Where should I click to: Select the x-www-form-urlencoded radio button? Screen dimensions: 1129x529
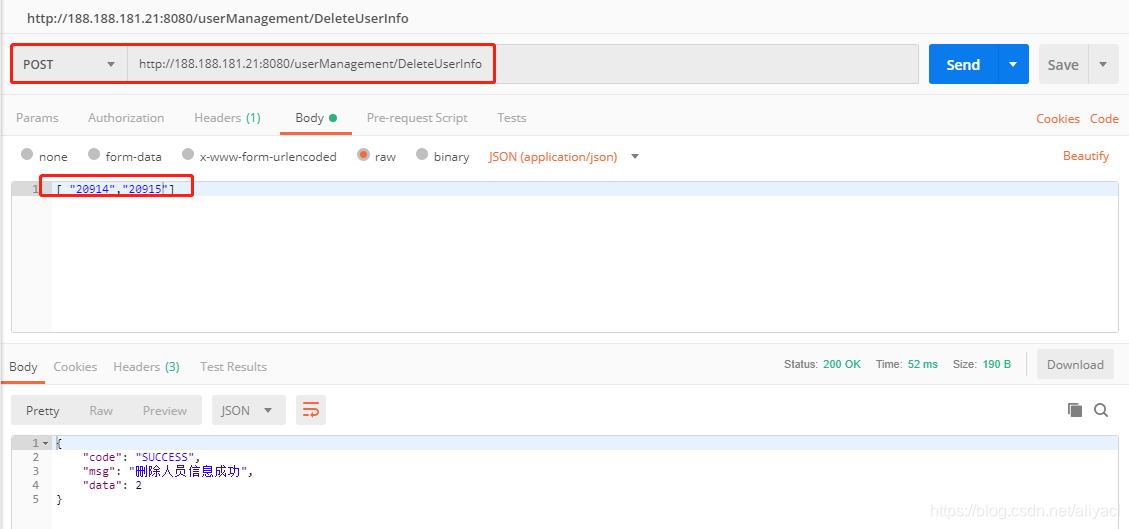pyautogui.click(x=188, y=154)
